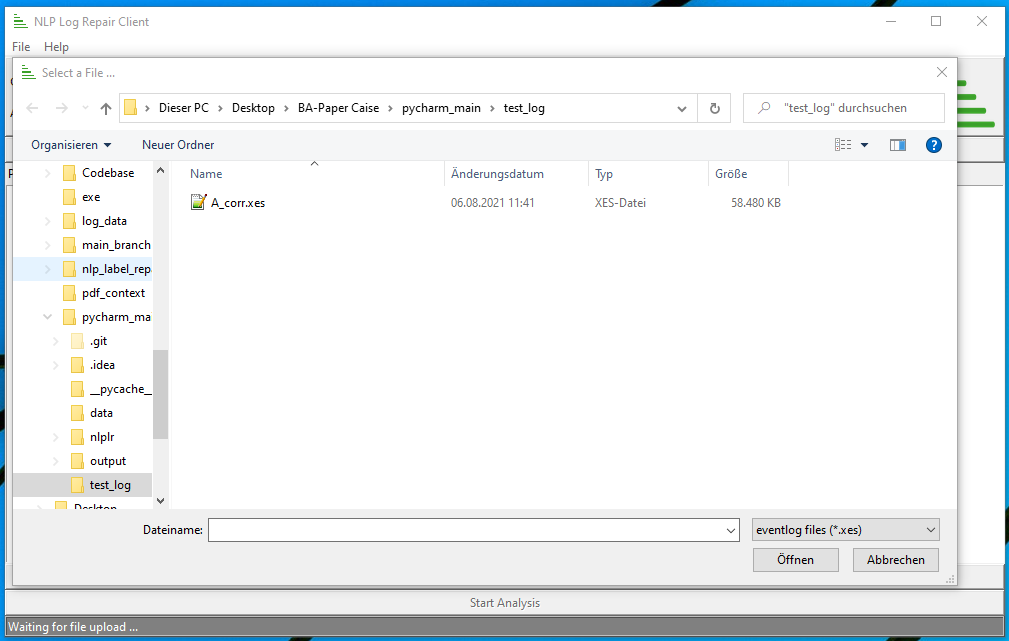
Task: Select the log_data folder in tree
Action: coord(95,221)
